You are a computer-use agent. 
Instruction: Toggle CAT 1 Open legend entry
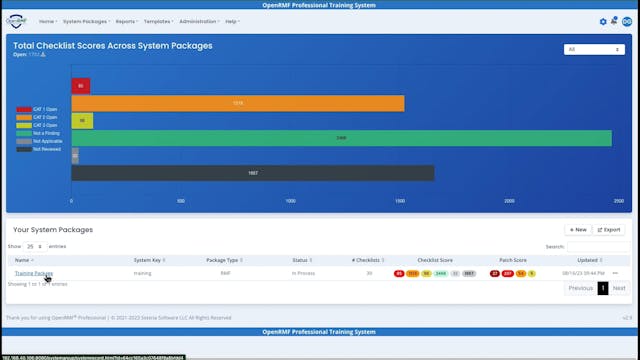coord(37,109)
